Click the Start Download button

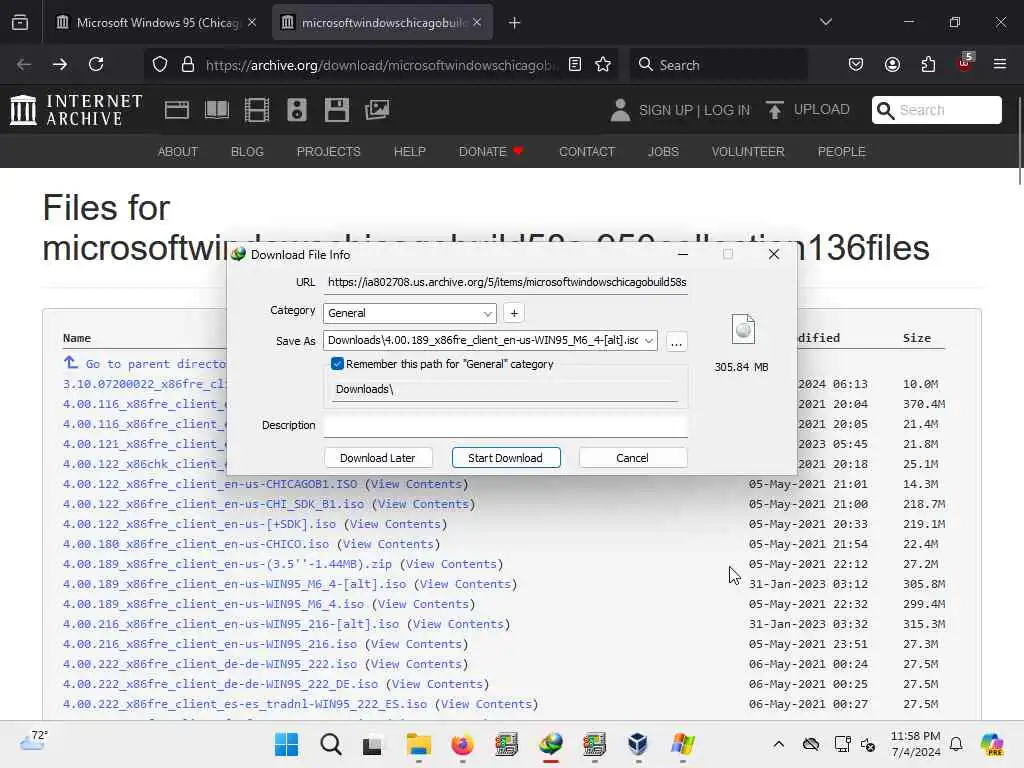[505, 458]
